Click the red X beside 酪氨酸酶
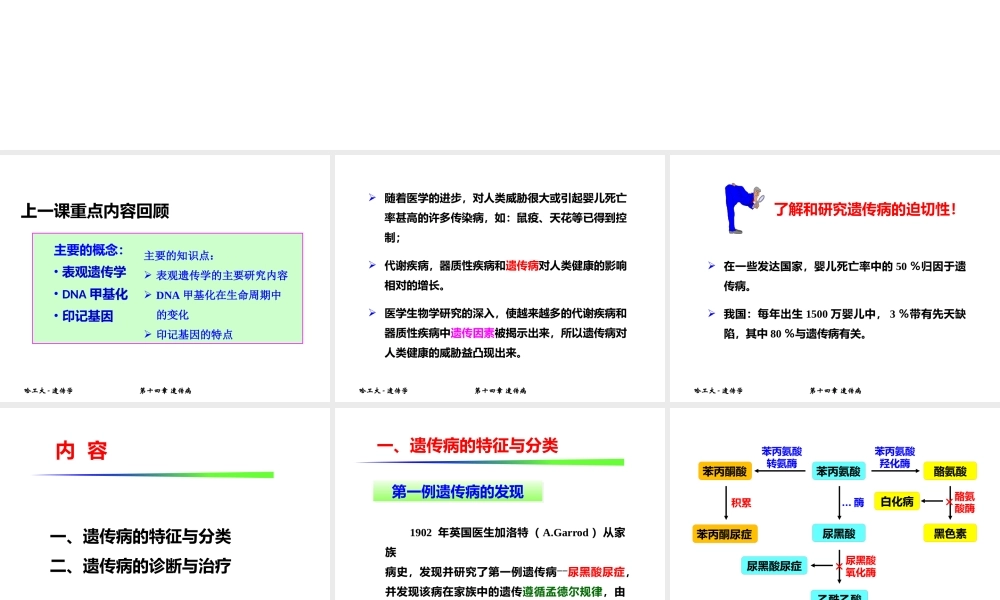 pyautogui.click(x=948, y=502)
